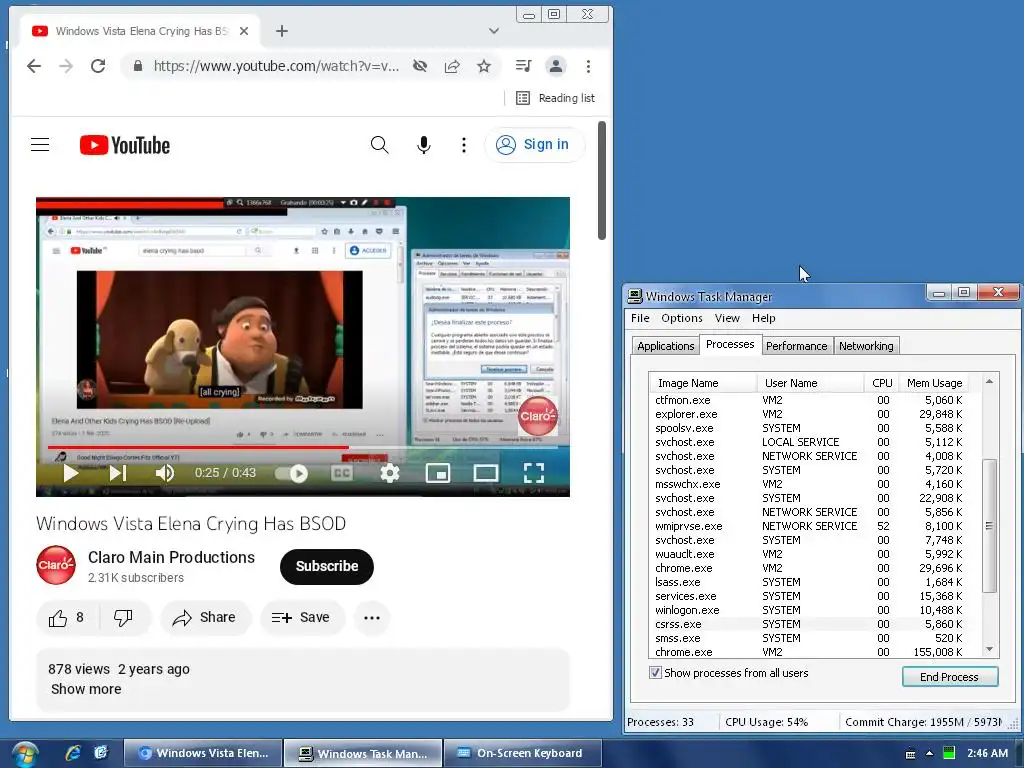The width and height of the screenshot is (1024, 768).
Task: Open YouTube settings three-dot menu
Action: [464, 144]
